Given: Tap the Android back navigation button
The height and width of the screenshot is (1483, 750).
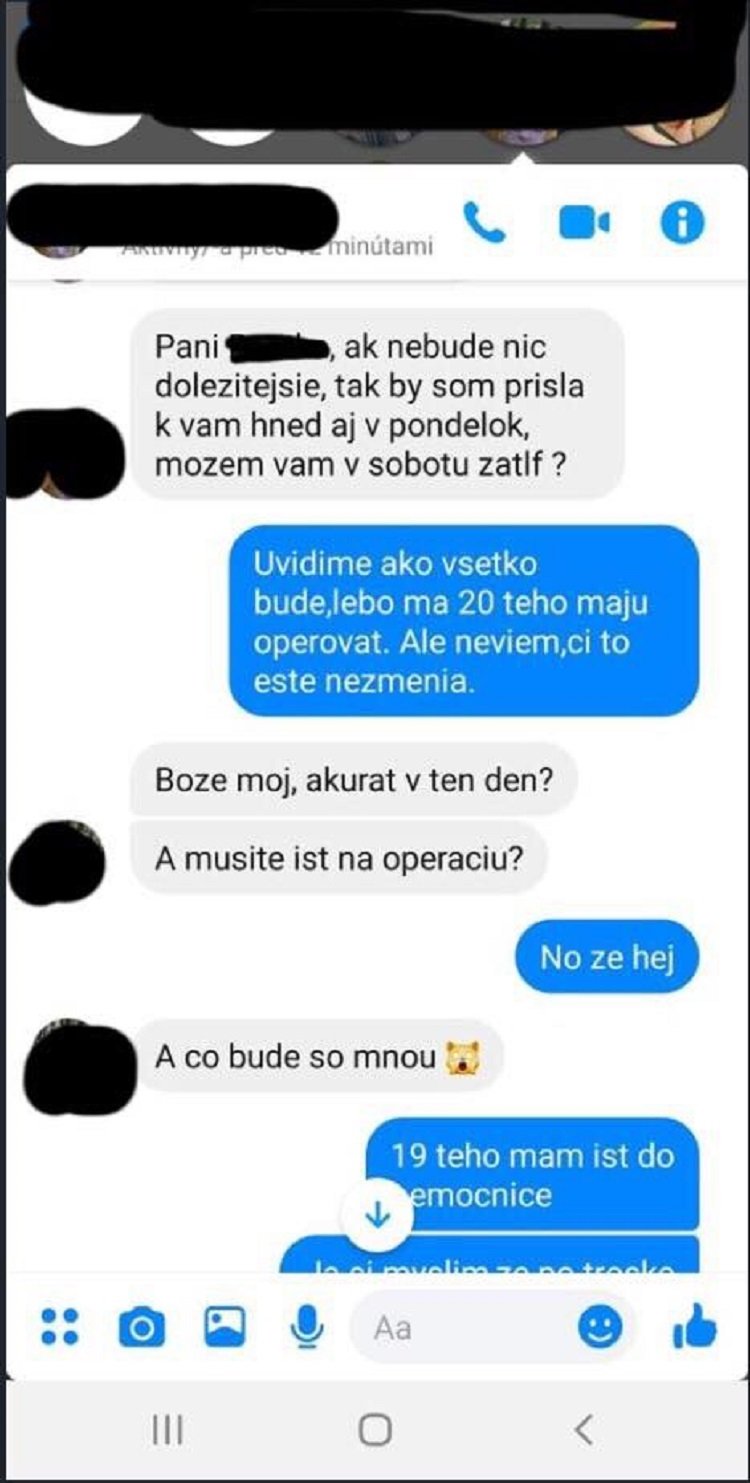Looking at the screenshot, I should coord(585,1431).
